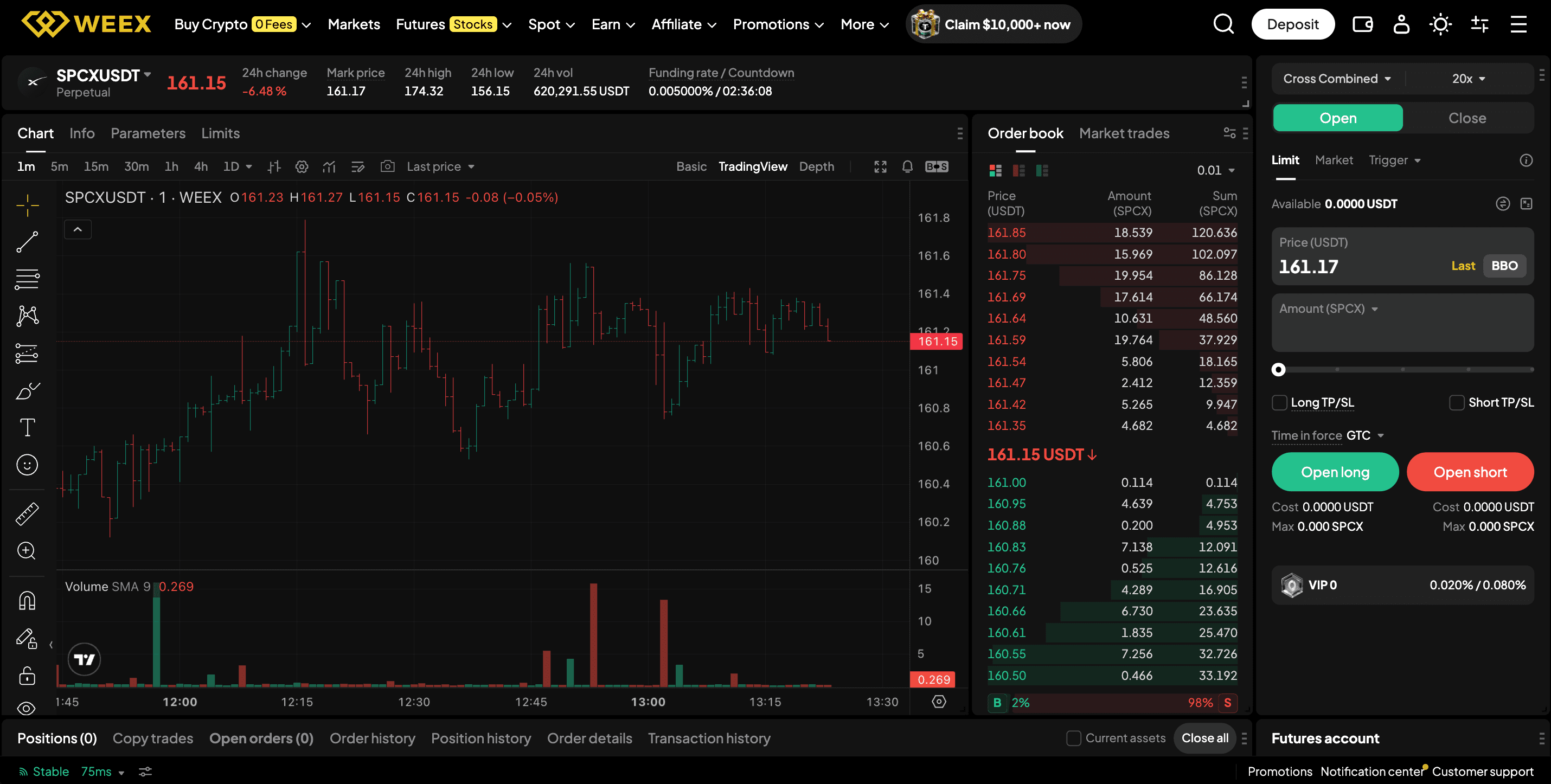The width and height of the screenshot is (1551, 784).
Task: Show both bids and asks order book view
Action: point(995,170)
